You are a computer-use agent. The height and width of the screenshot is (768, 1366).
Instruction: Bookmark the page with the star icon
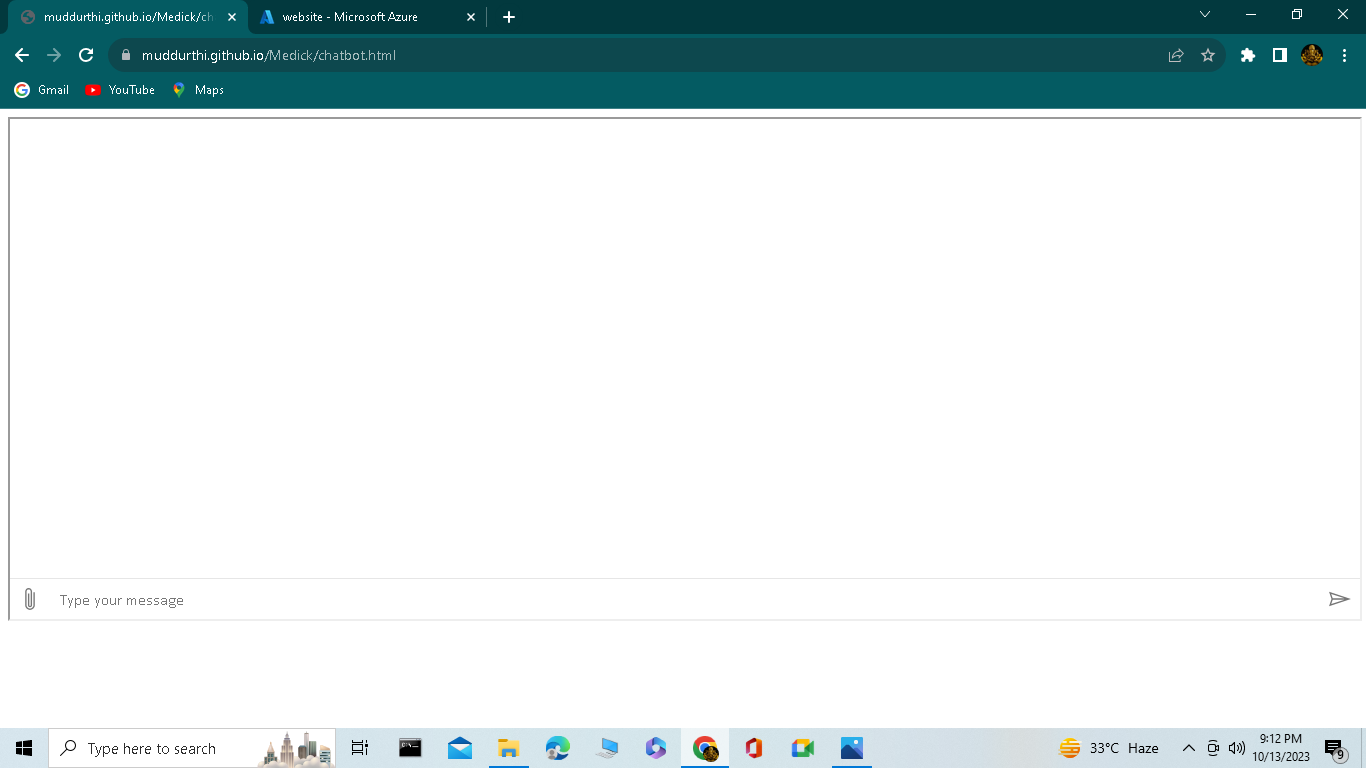tap(1209, 55)
